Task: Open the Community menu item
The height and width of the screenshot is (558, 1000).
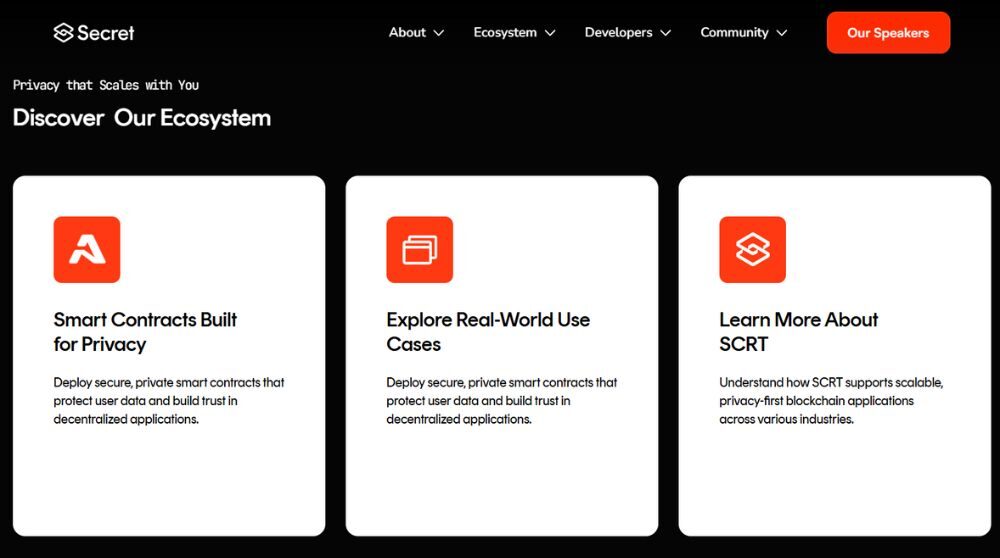Action: tap(734, 33)
